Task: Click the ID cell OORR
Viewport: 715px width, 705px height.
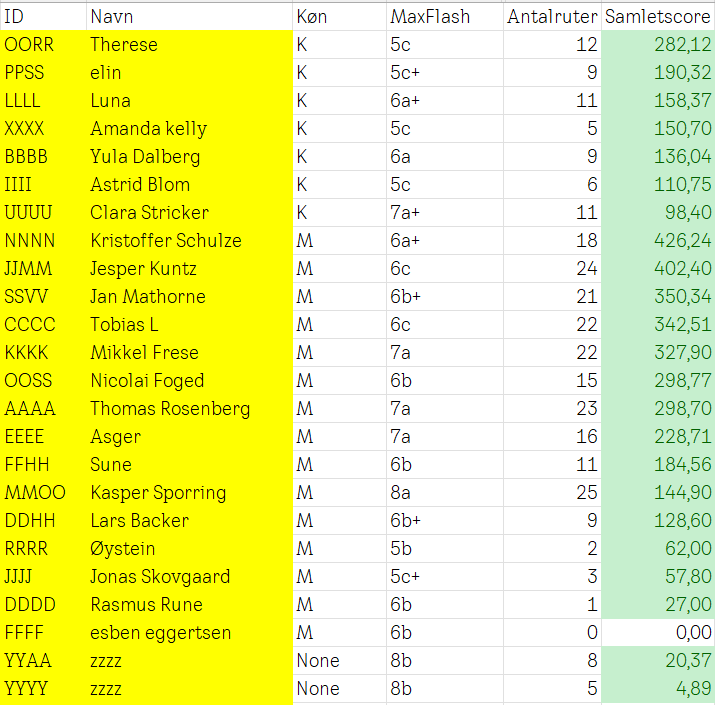Action: click(42, 45)
